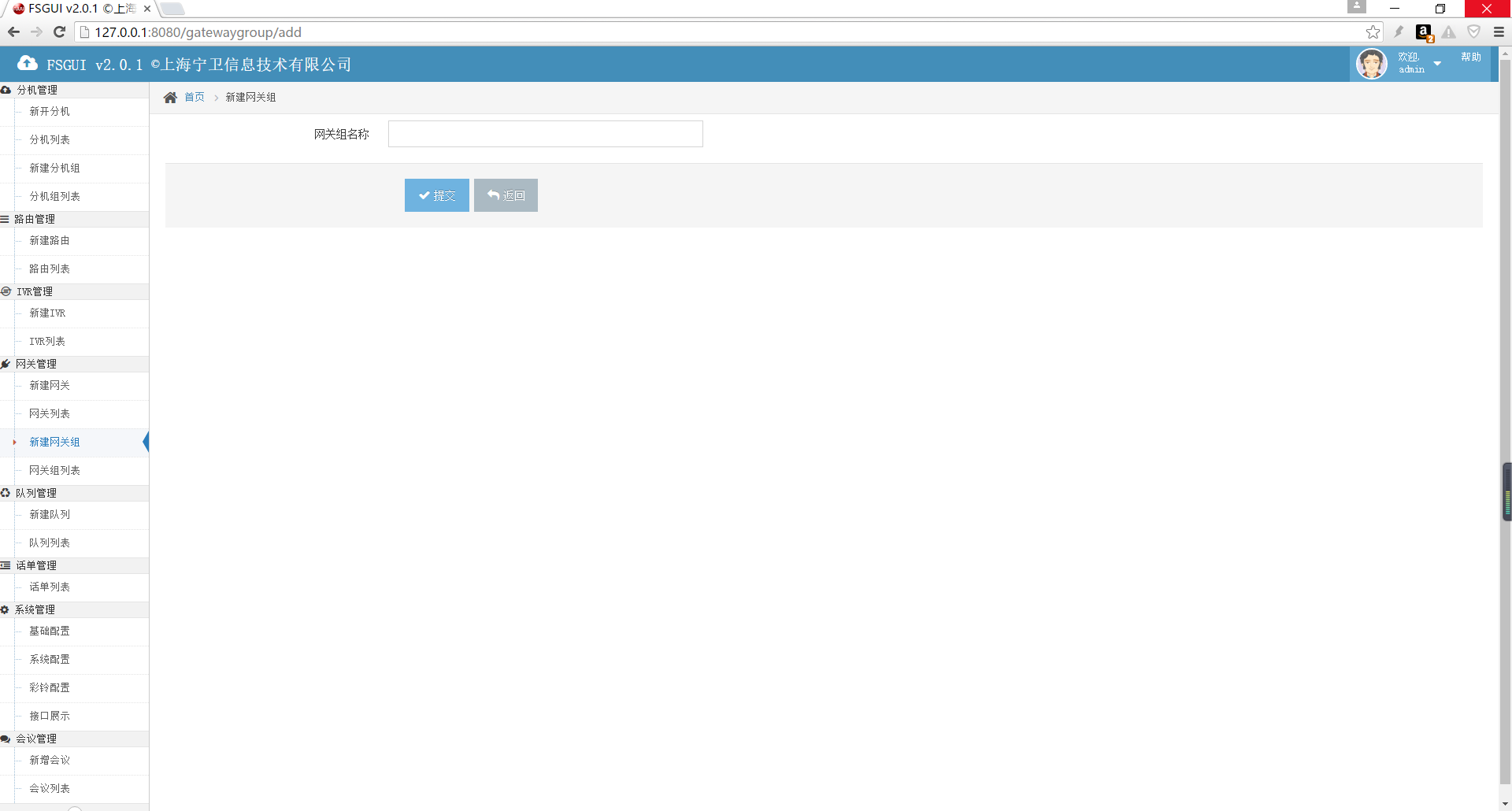
Task: Focus the 网关组名称 text field
Action: click(x=545, y=134)
